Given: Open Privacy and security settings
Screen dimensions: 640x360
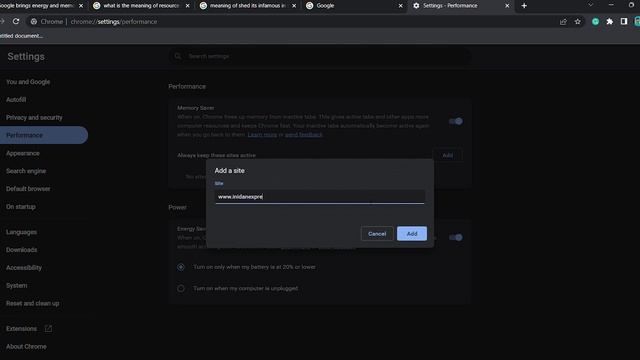Looking at the screenshot, I should click(34, 118).
